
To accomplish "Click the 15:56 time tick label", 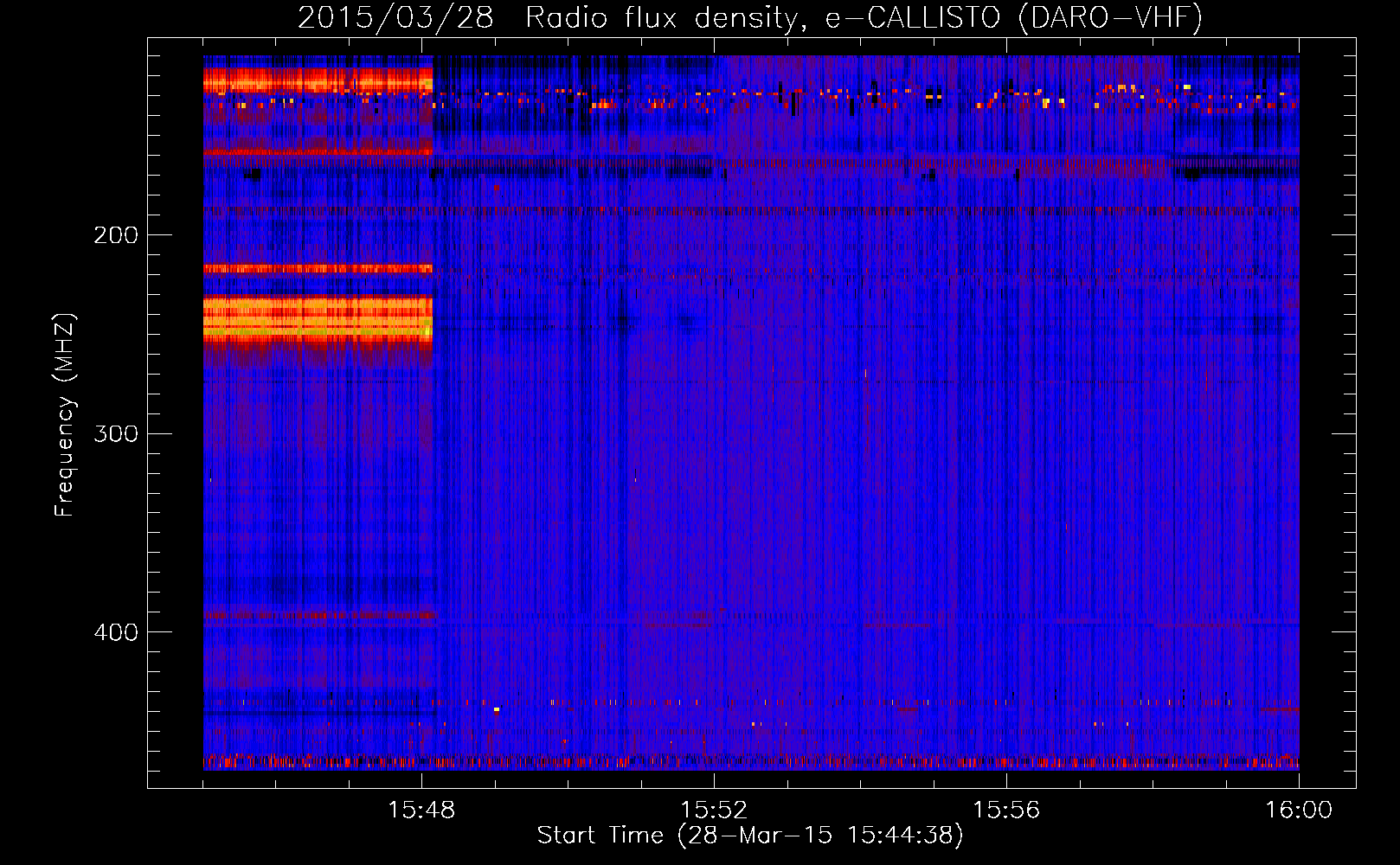I will (1006, 811).
